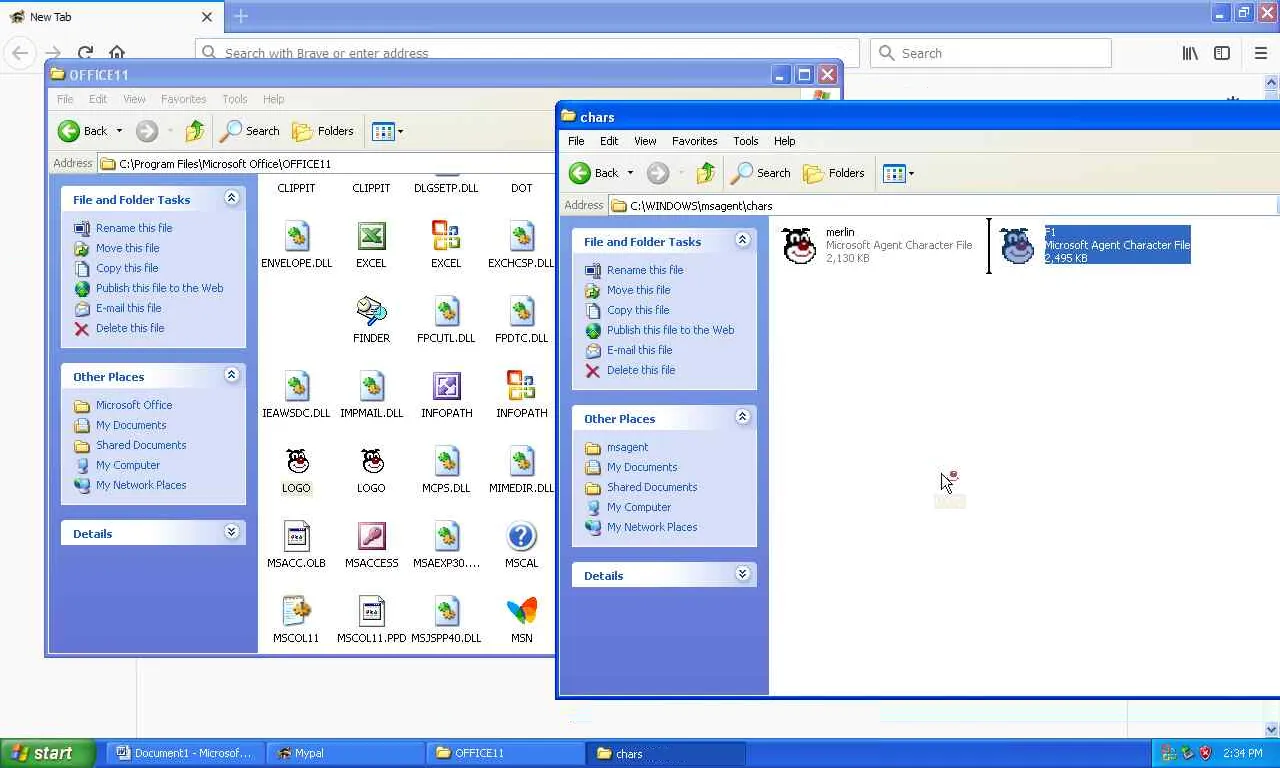The image size is (1280, 768).
Task: Select MCPS.DLL file
Action: 446,470
